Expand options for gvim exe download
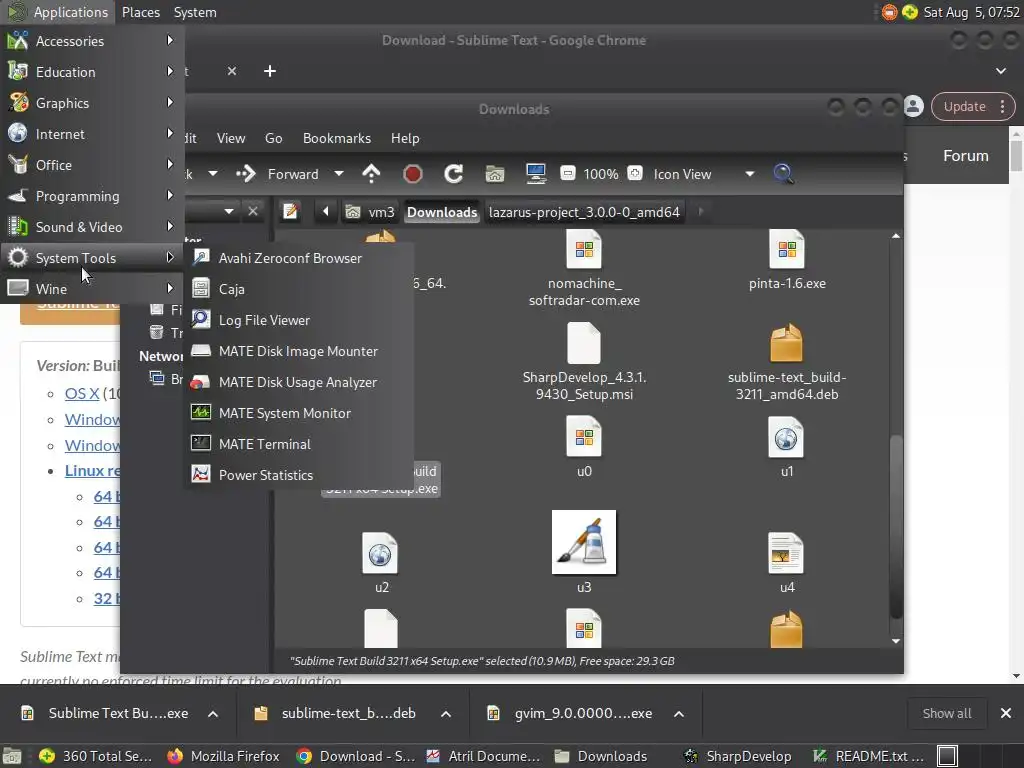This screenshot has height=768, width=1024. click(x=679, y=714)
